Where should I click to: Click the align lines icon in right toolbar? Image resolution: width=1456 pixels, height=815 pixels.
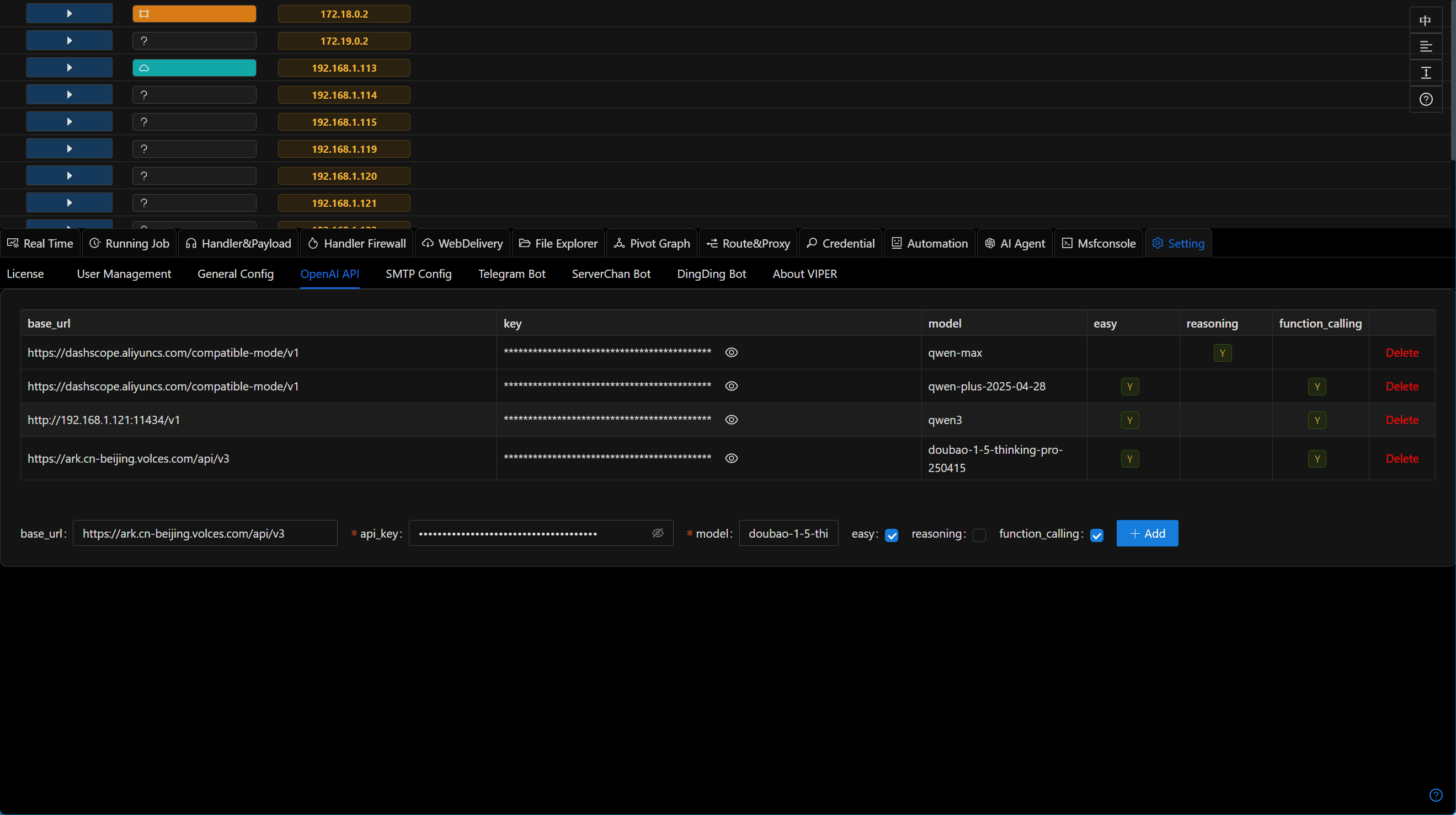tap(1426, 46)
